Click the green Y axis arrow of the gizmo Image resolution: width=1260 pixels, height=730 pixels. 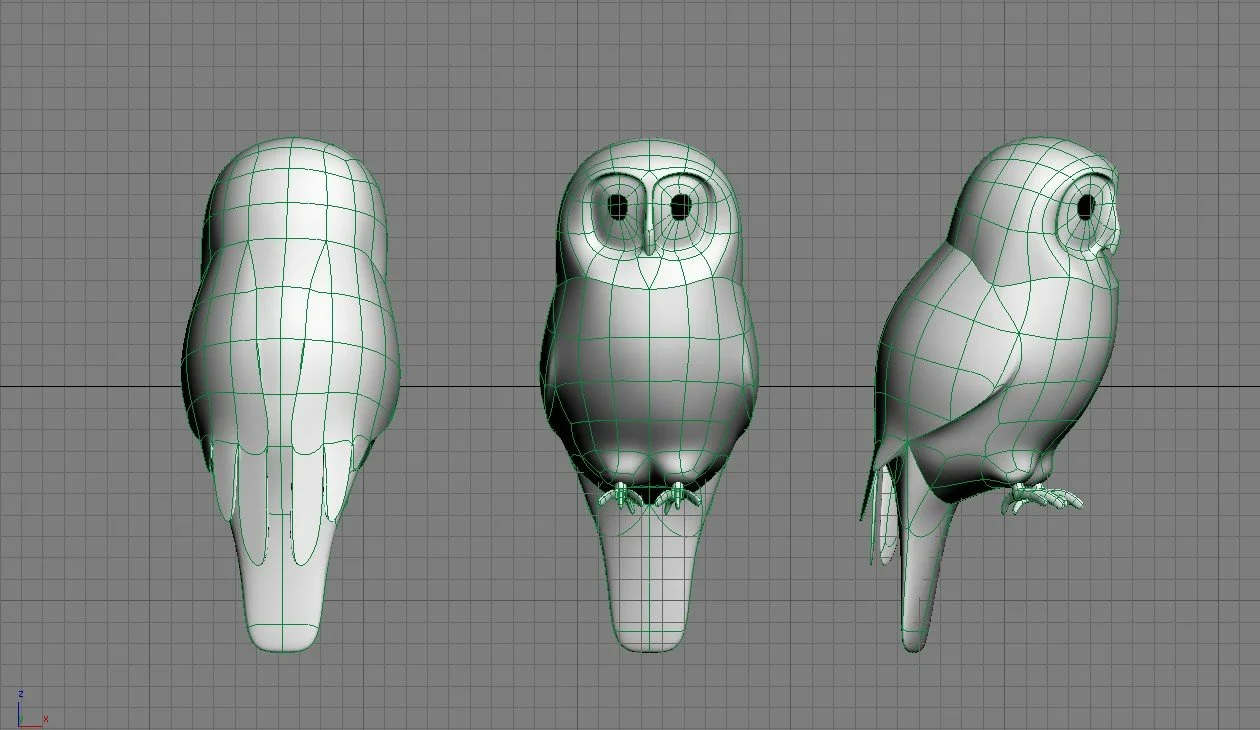click(x=21, y=718)
